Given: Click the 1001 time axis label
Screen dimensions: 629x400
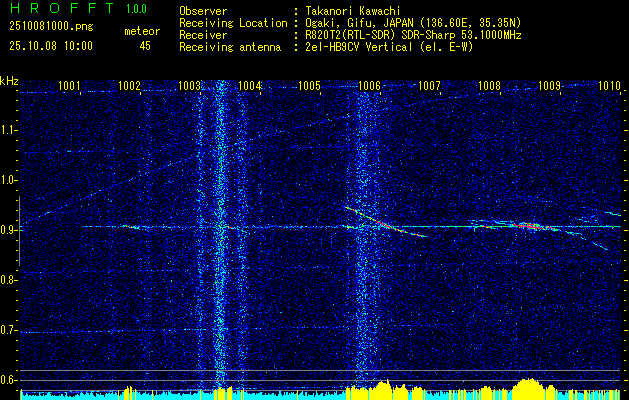Looking at the screenshot, I should pyautogui.click(x=69, y=85).
